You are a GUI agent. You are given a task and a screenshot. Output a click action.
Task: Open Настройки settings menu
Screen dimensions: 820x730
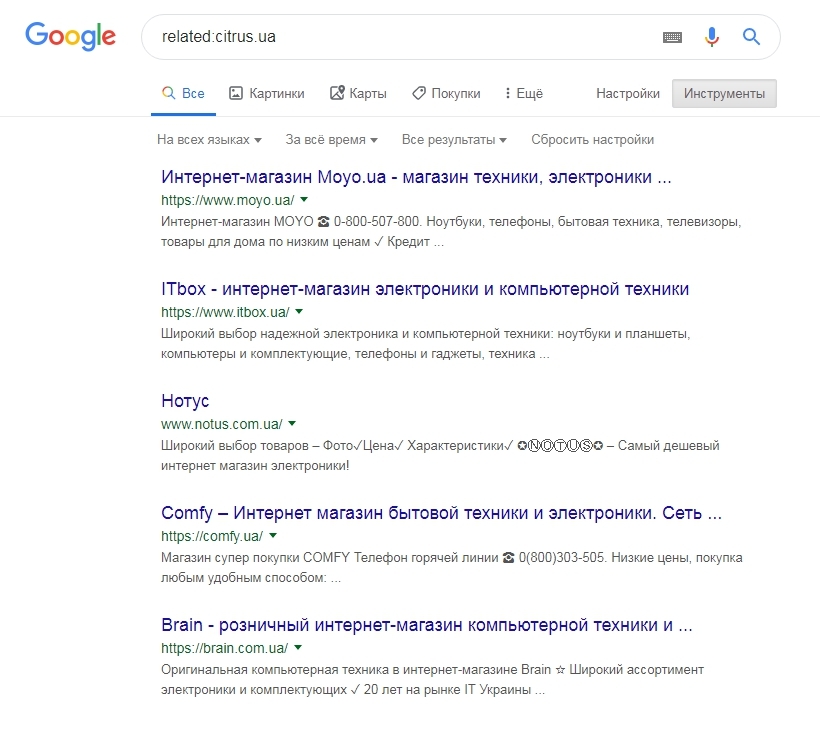point(628,94)
